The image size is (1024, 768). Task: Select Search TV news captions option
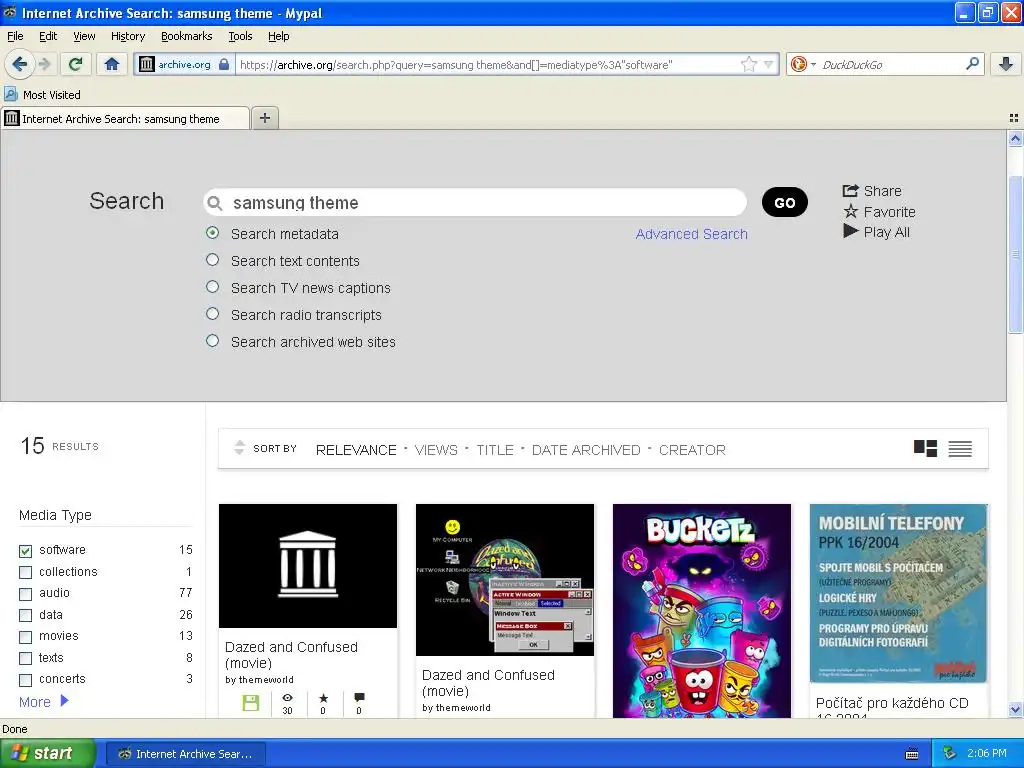click(x=212, y=287)
